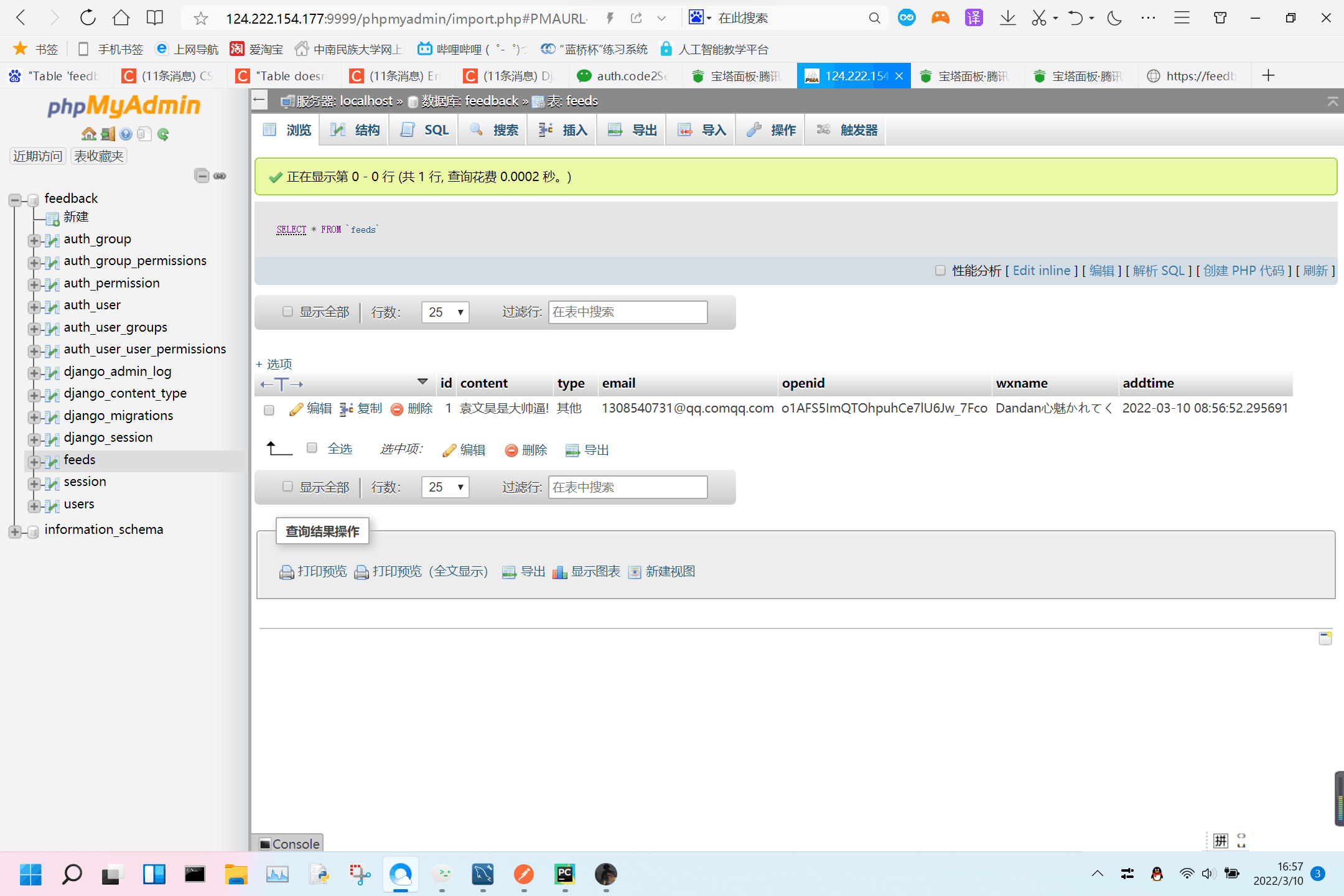1344x896 pixels.
Task: Open the session table in tree
Action: tap(85, 482)
